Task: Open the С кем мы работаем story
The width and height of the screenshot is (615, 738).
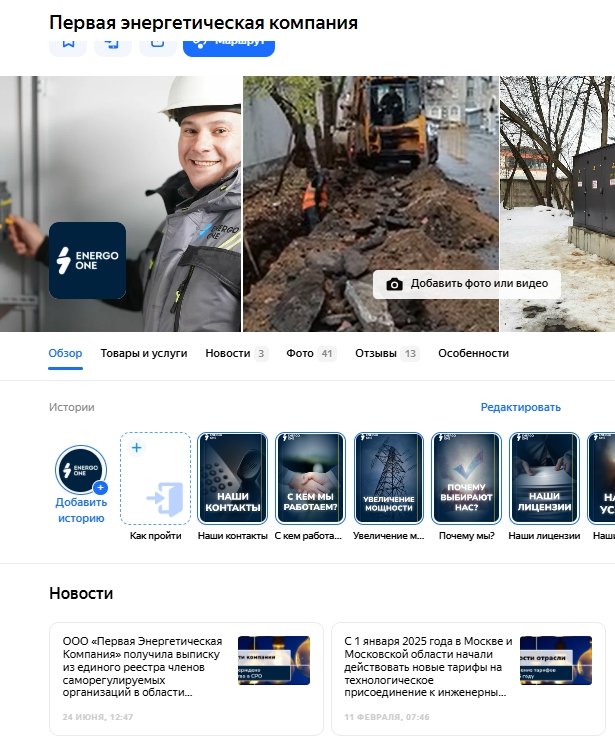Action: click(310, 478)
